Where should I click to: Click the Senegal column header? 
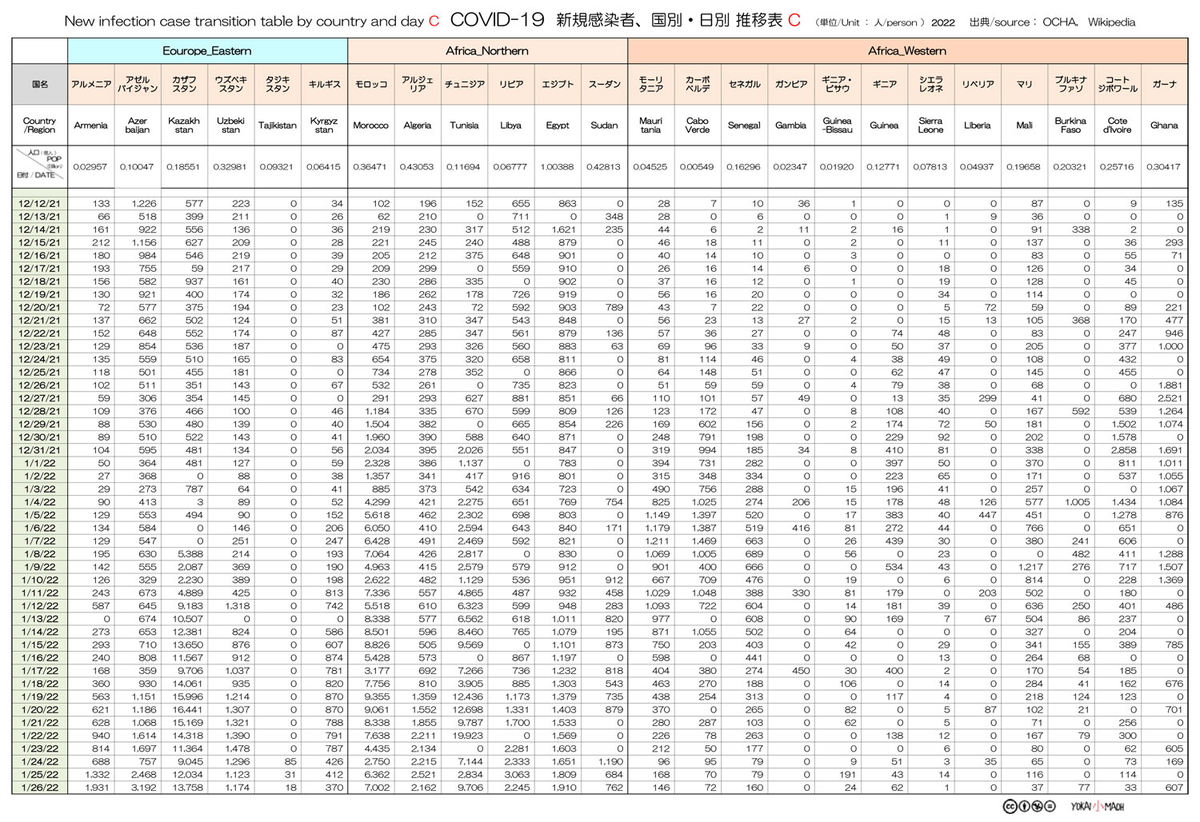(743, 125)
